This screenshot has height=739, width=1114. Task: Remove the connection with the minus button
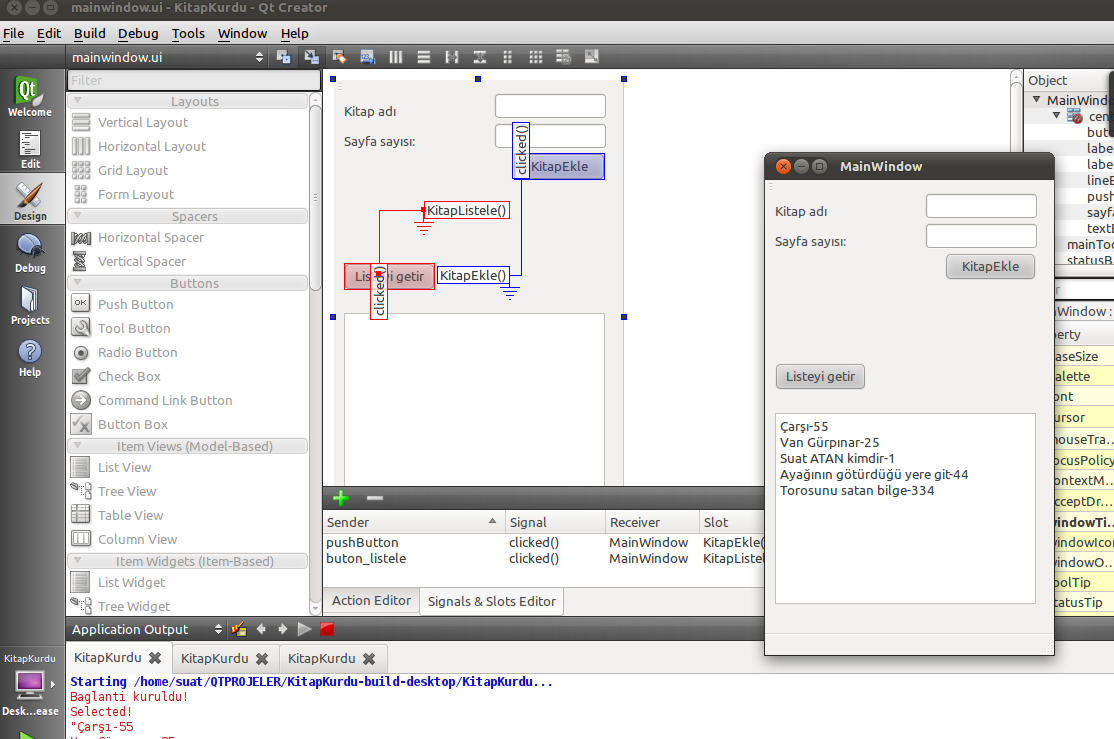375,498
